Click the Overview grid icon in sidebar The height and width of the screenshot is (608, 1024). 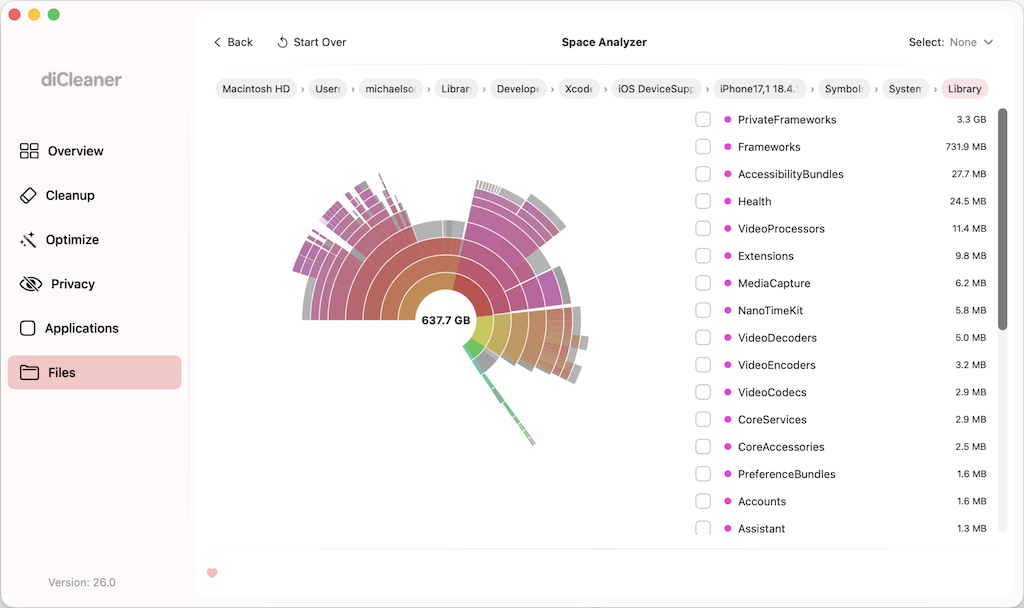[29, 151]
